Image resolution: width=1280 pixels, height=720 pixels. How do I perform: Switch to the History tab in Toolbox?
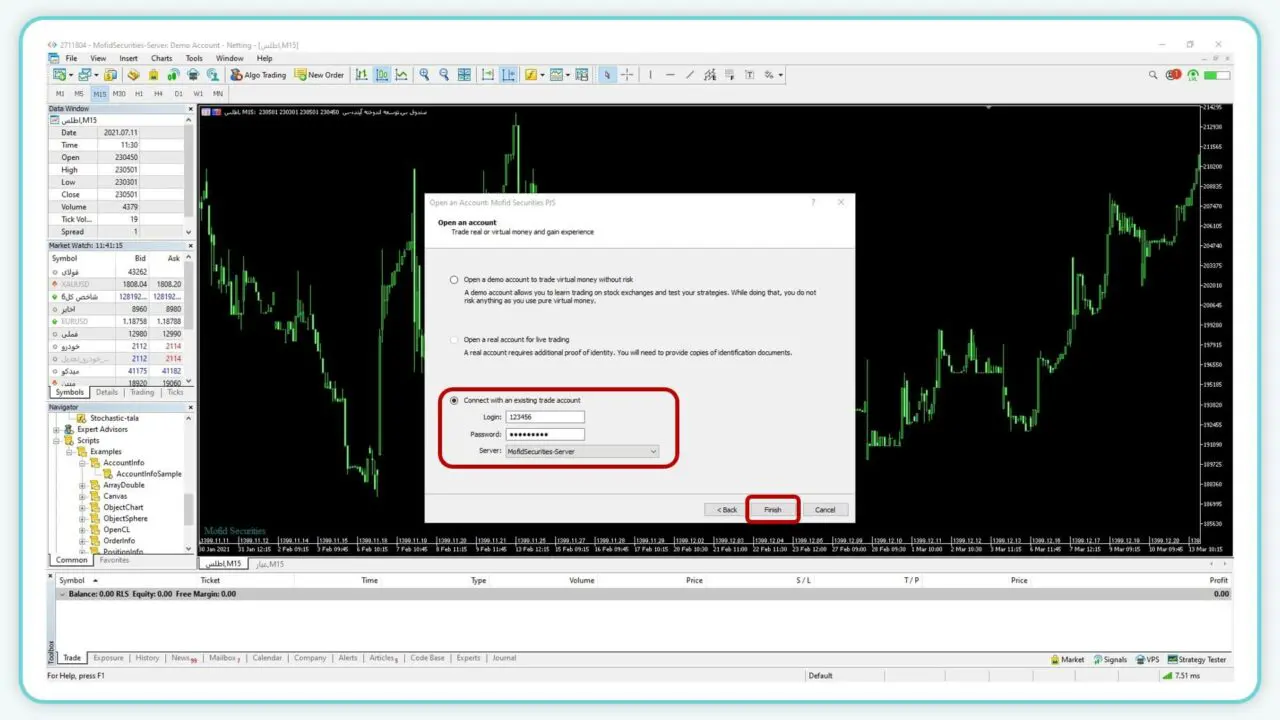147,658
